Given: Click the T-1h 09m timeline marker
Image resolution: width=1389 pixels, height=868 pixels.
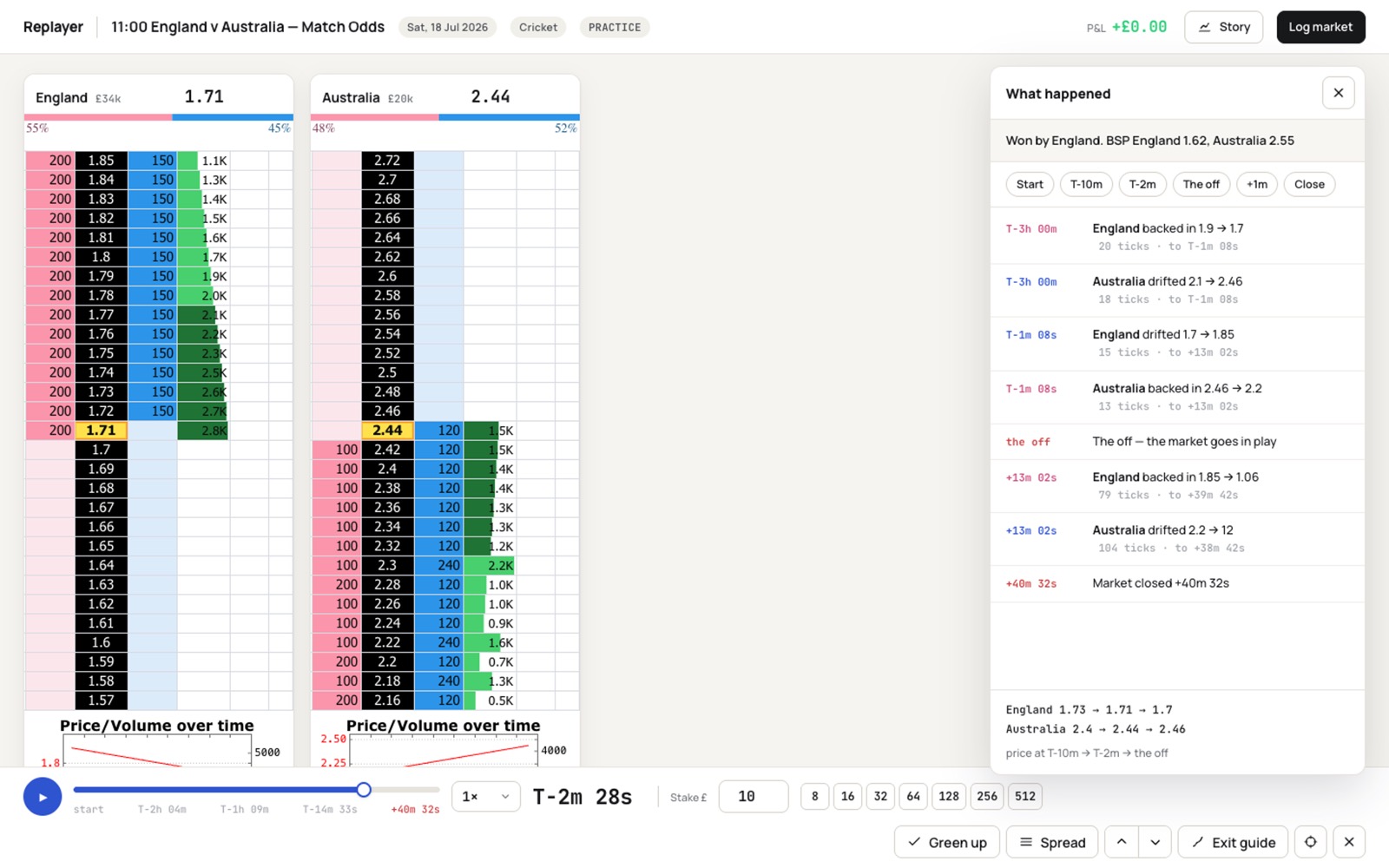Looking at the screenshot, I should point(244,809).
